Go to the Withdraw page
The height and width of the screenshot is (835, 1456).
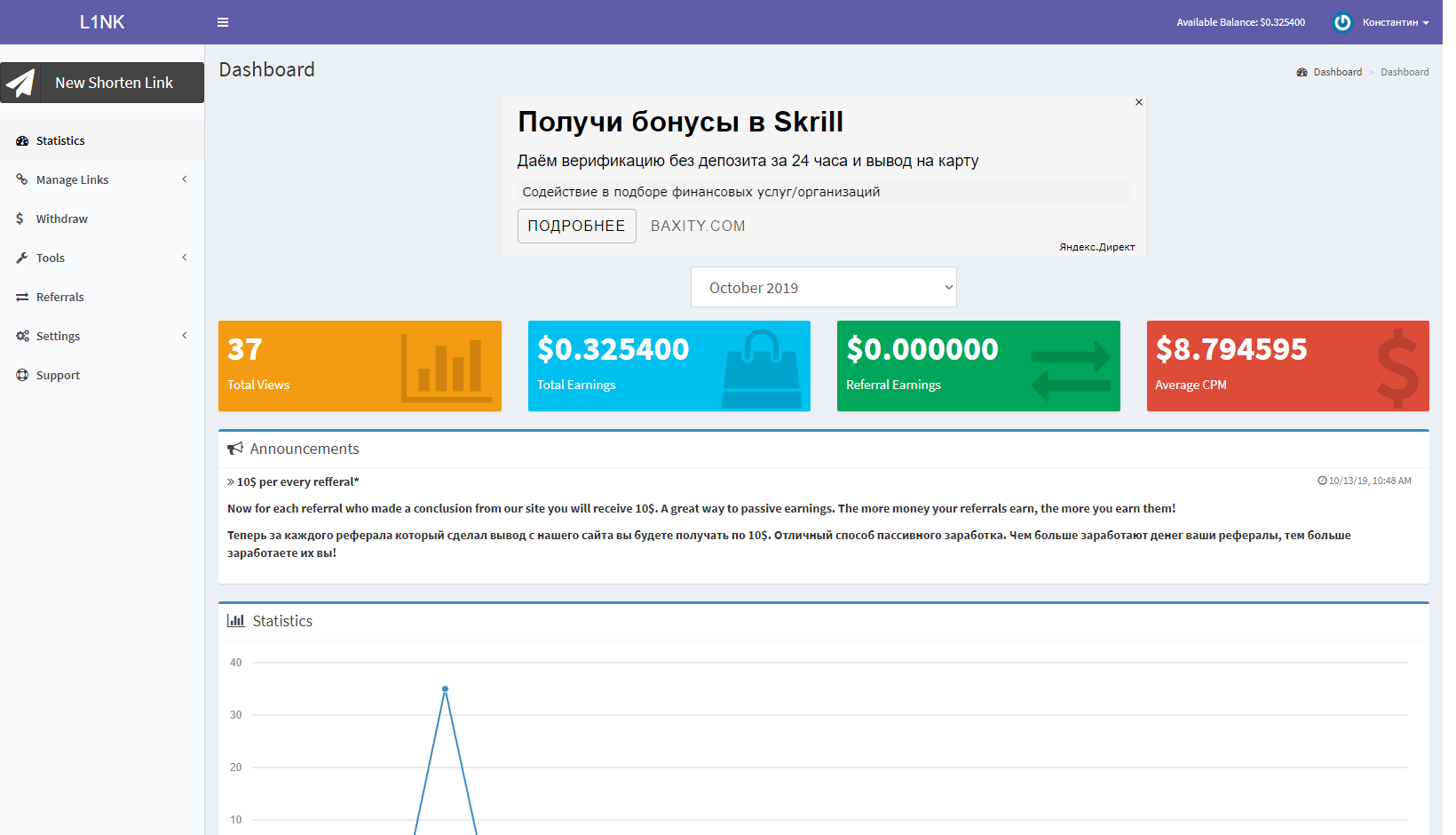point(61,219)
